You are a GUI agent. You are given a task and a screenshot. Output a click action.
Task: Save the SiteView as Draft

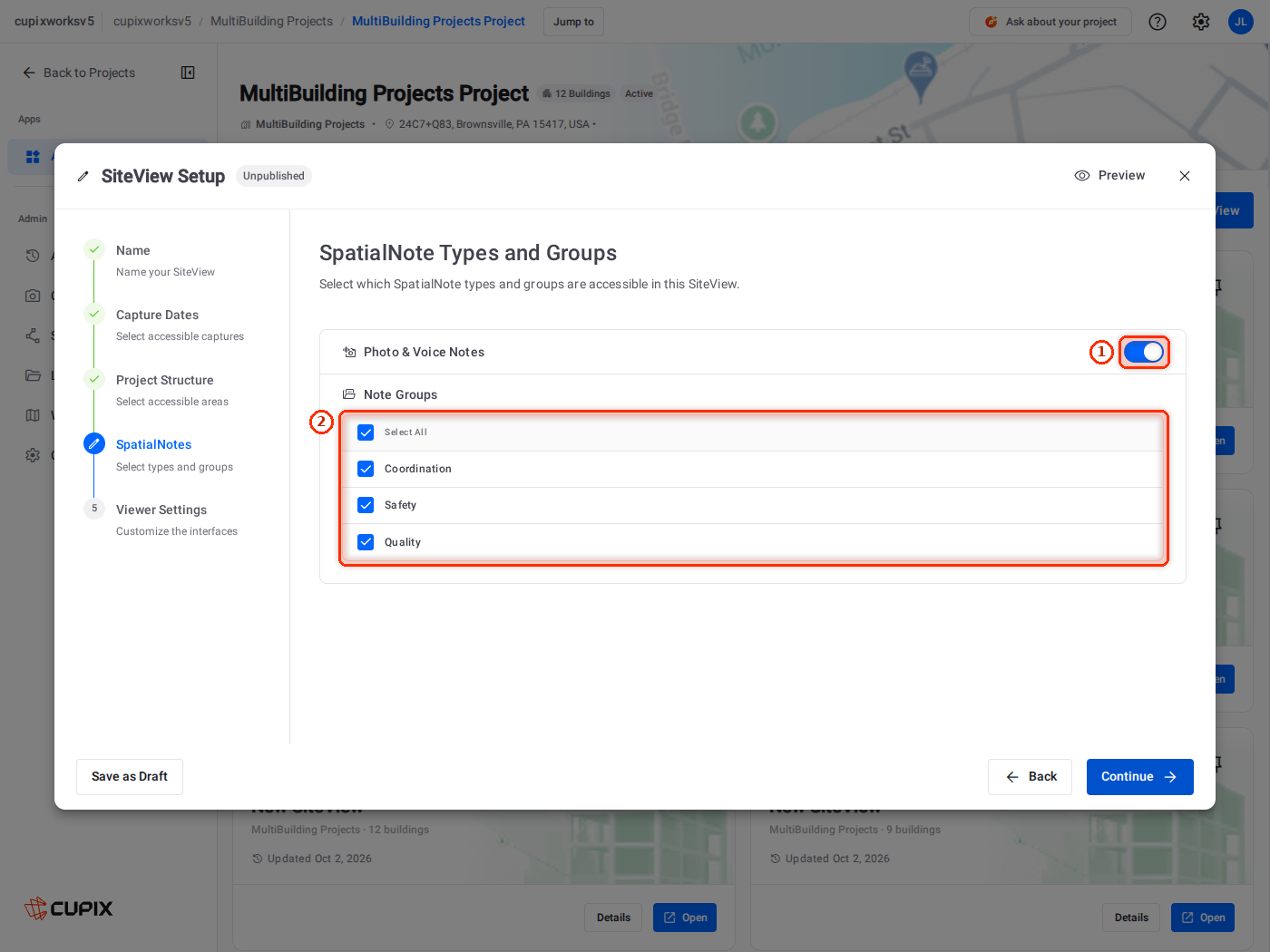tap(130, 777)
